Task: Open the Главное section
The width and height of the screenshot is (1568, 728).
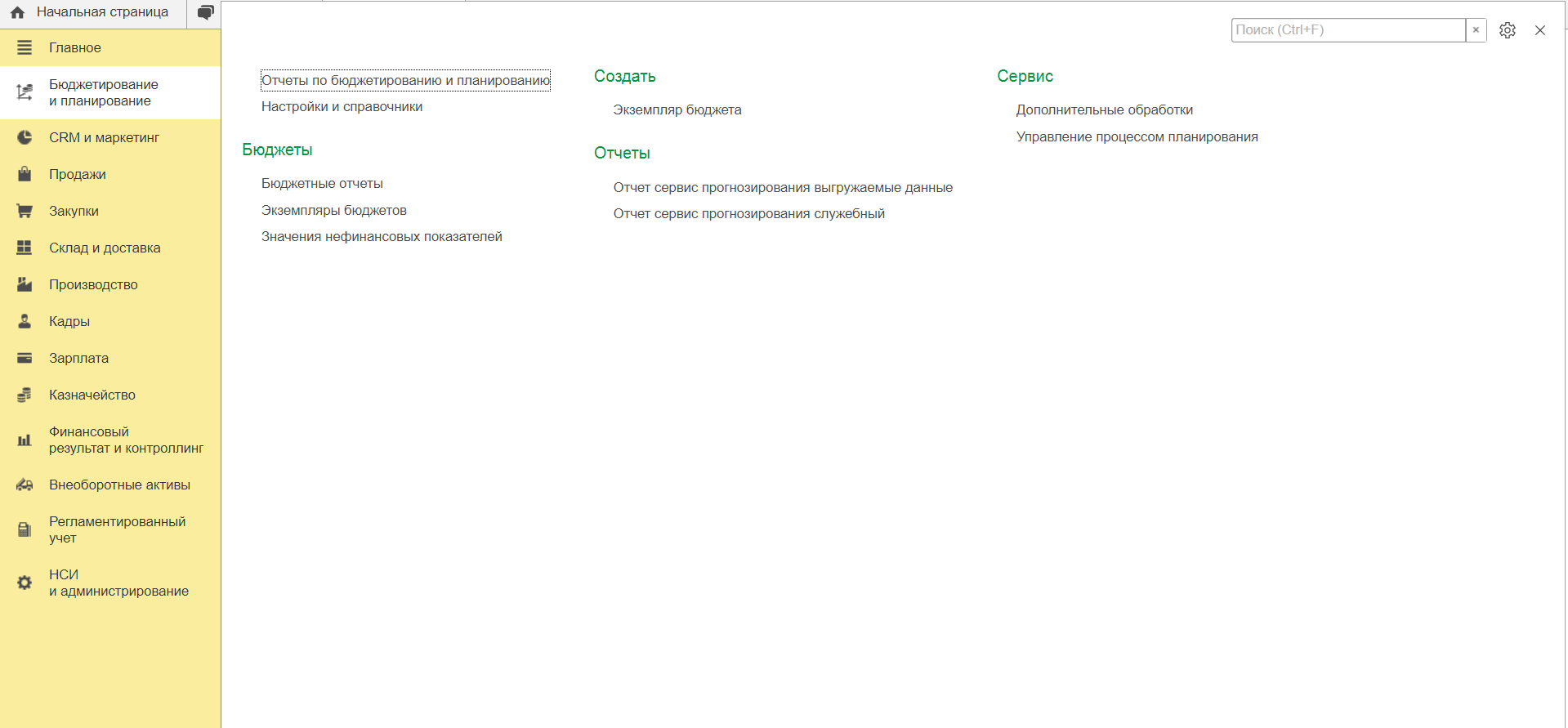Action: (x=75, y=47)
